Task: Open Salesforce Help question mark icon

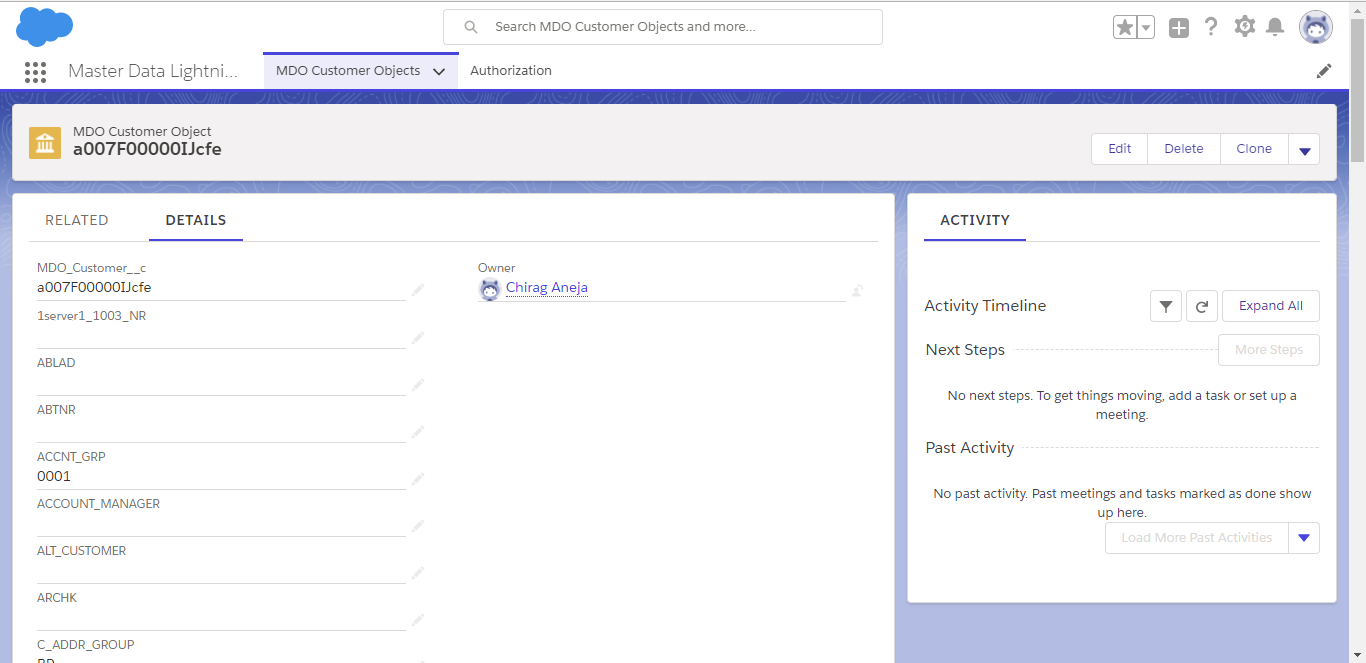Action: 1211,27
